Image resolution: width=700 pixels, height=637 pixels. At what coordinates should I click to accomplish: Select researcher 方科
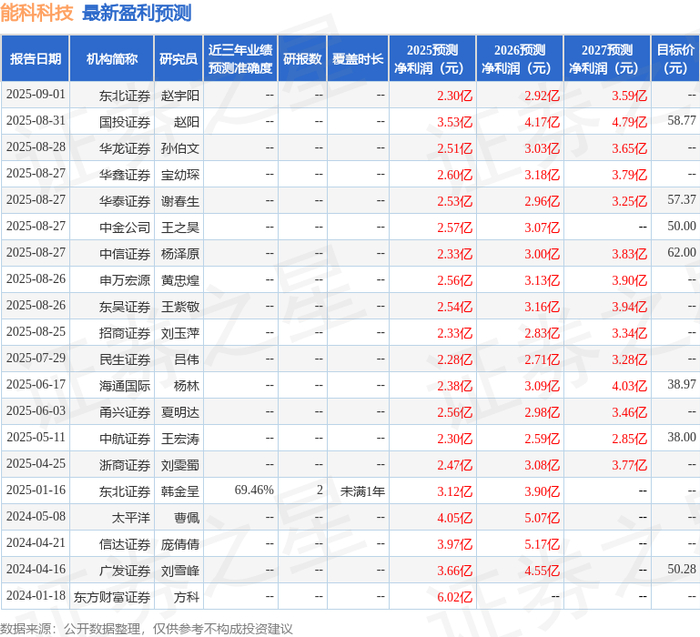[186, 596]
